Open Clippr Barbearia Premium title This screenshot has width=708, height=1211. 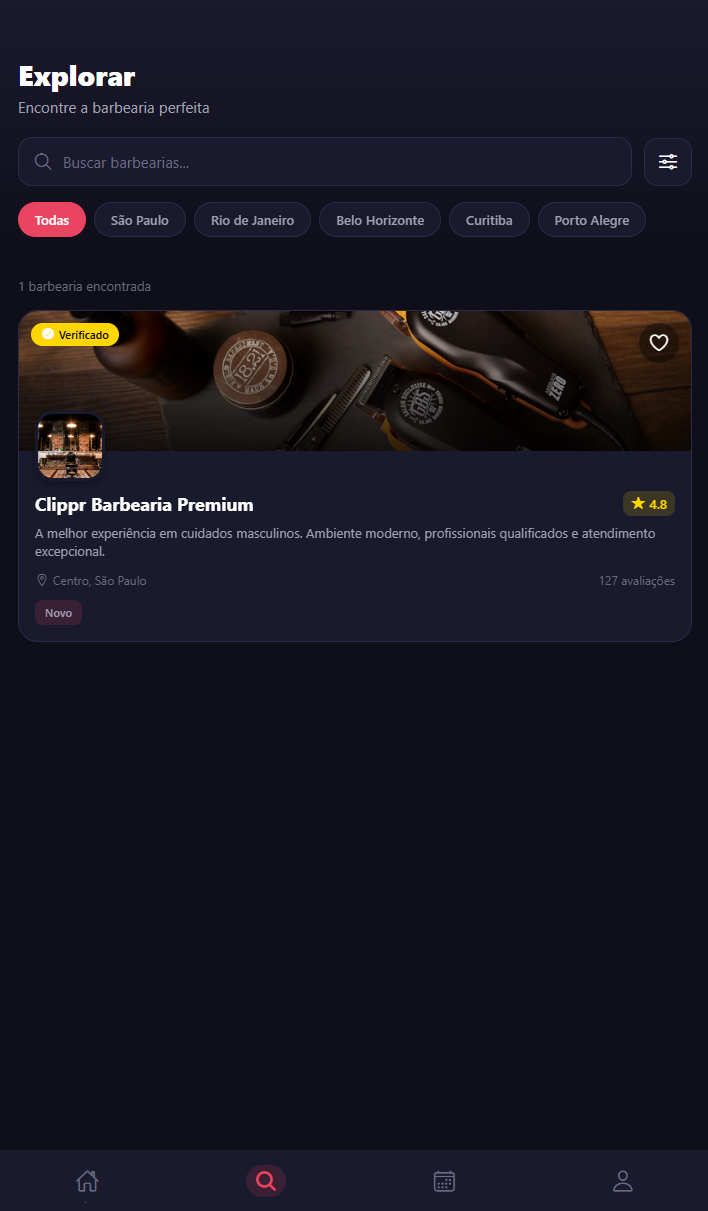(x=144, y=505)
